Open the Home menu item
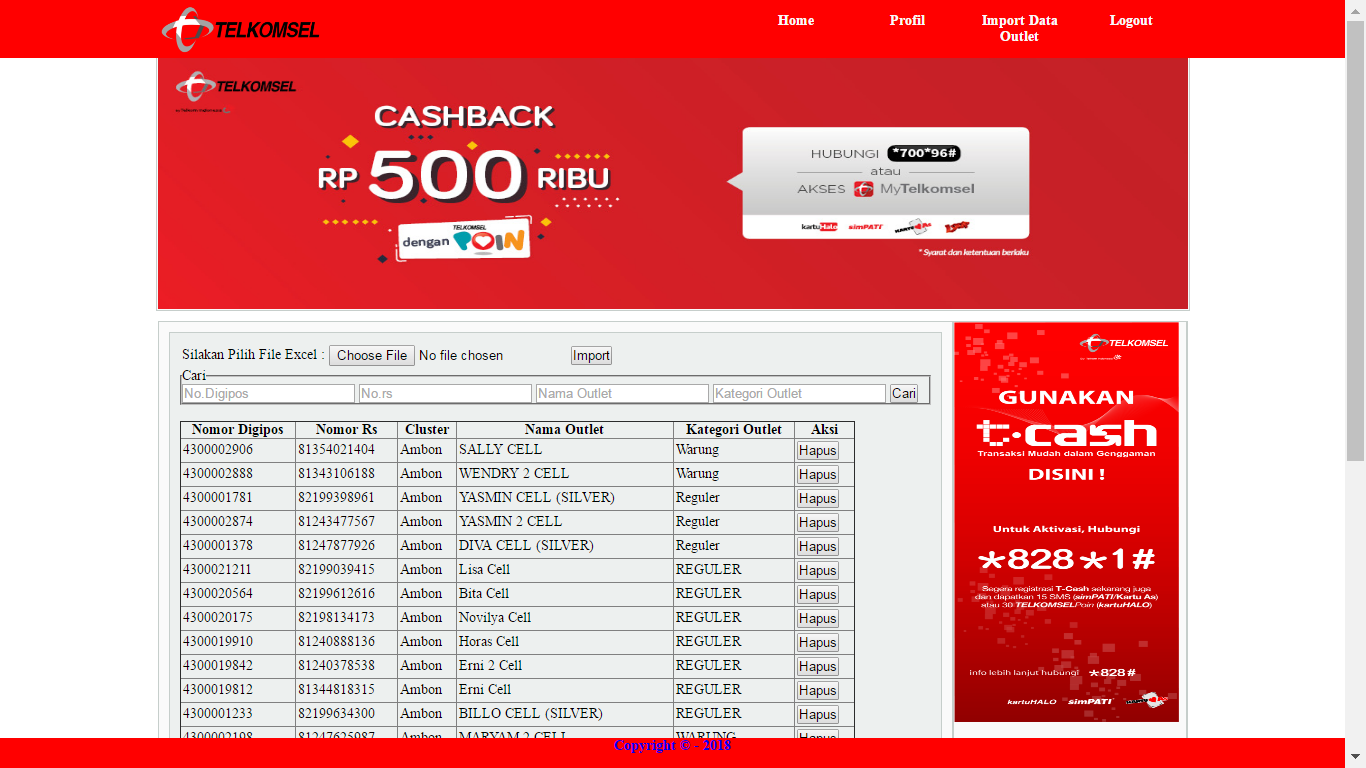This screenshot has width=1366, height=768. (796, 20)
